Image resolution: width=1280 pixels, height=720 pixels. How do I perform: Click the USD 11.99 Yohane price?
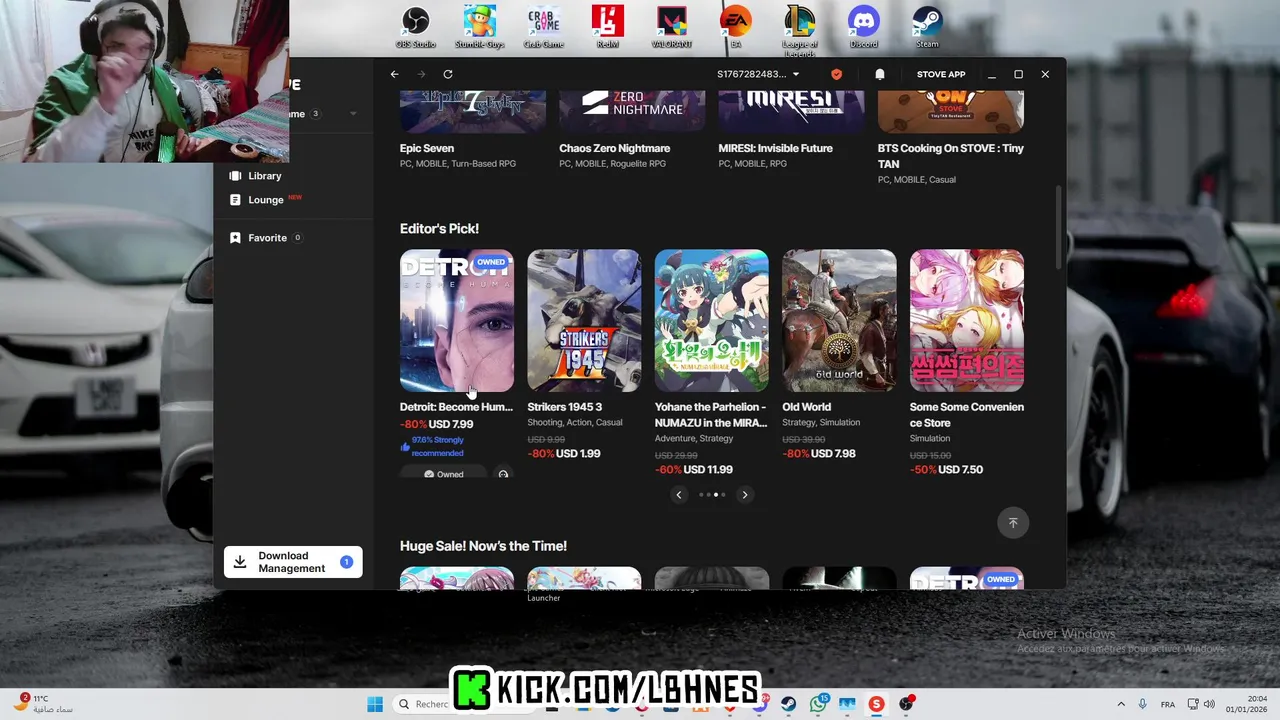[x=708, y=470]
